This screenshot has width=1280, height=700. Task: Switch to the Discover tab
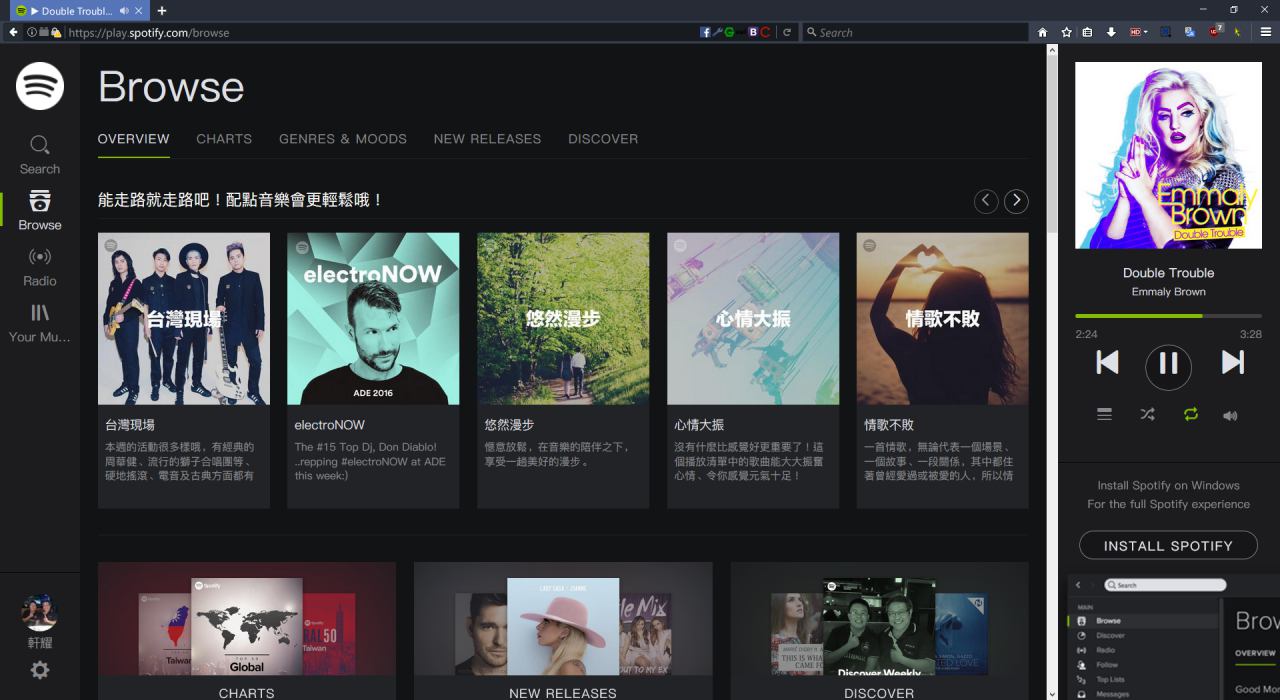pyautogui.click(x=603, y=139)
